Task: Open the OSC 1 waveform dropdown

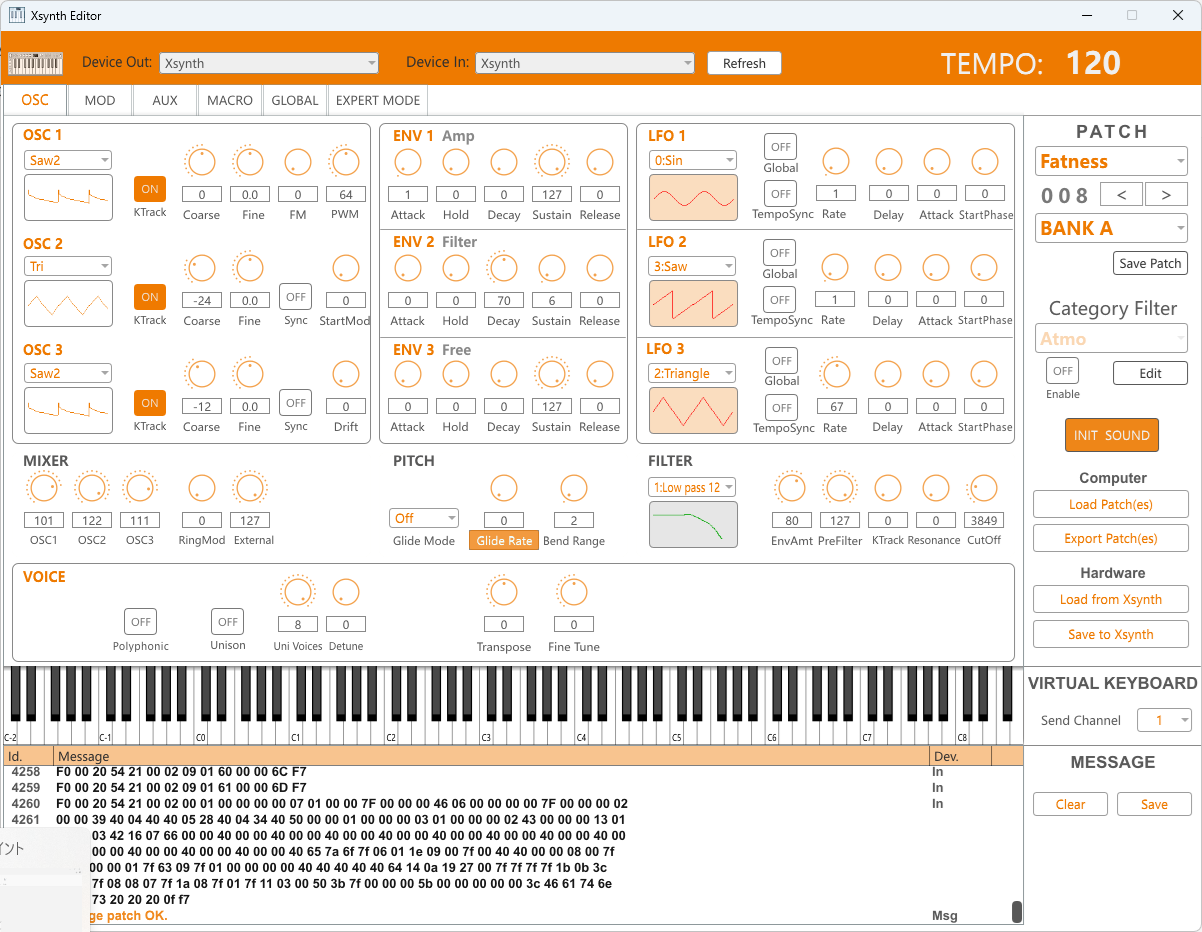Action: coord(68,160)
